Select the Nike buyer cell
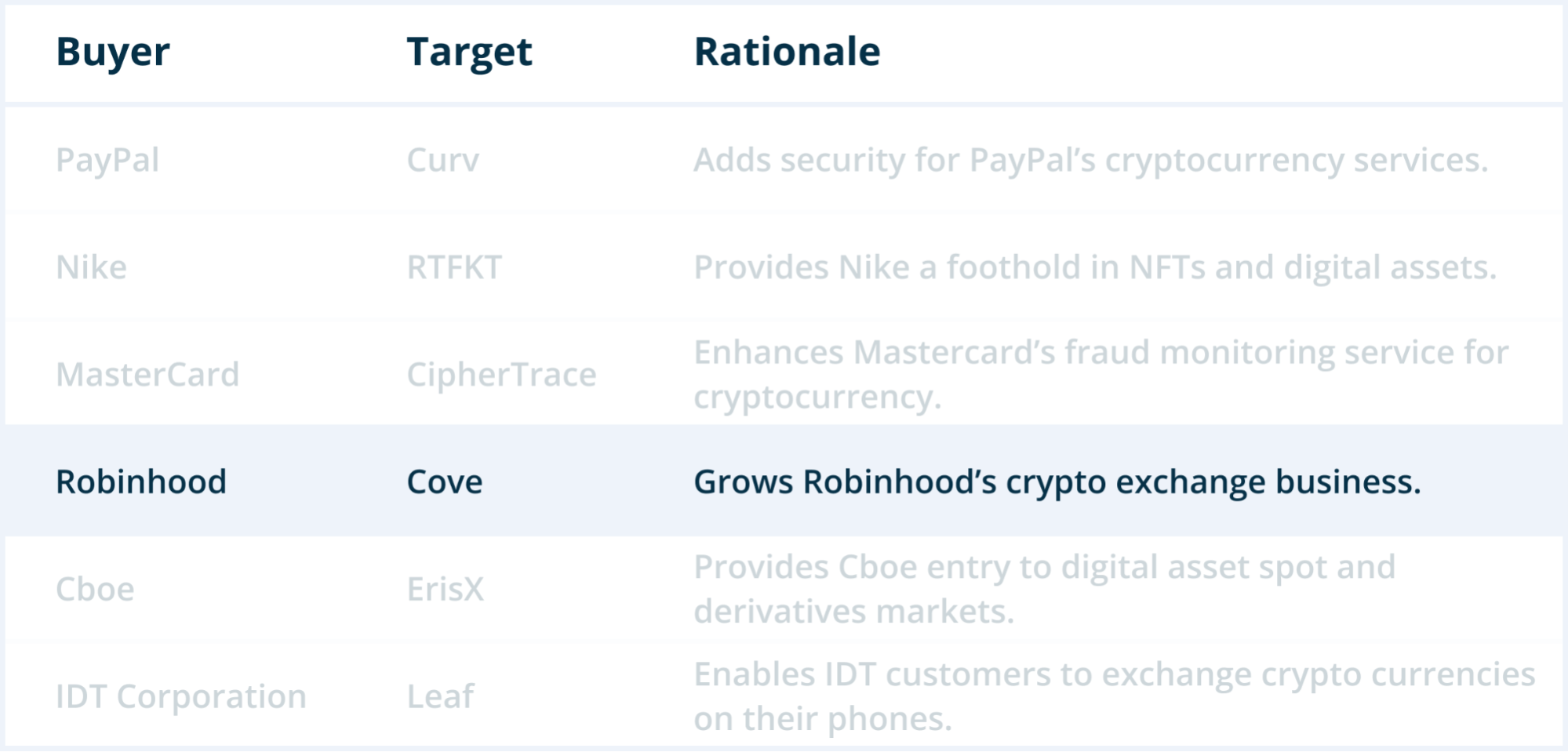This screenshot has width=1568, height=752. [x=91, y=268]
